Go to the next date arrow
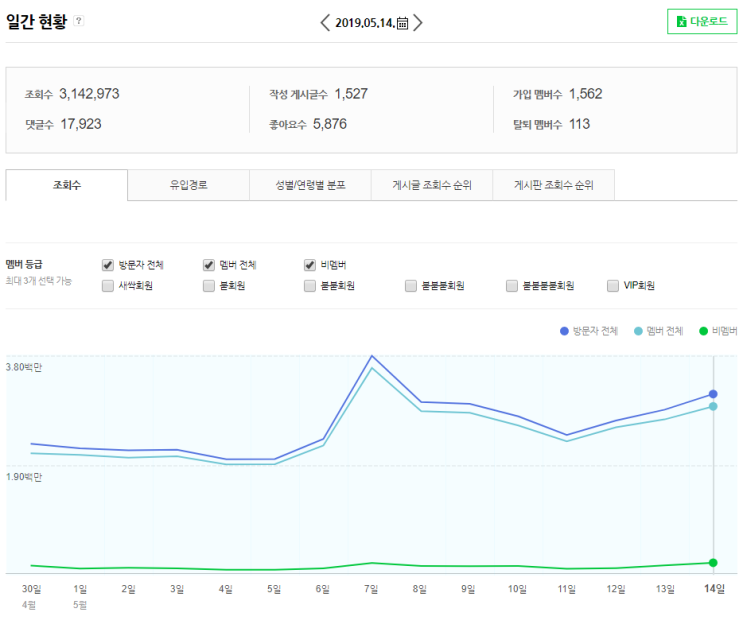This screenshot has width=743, height=624. 417,22
